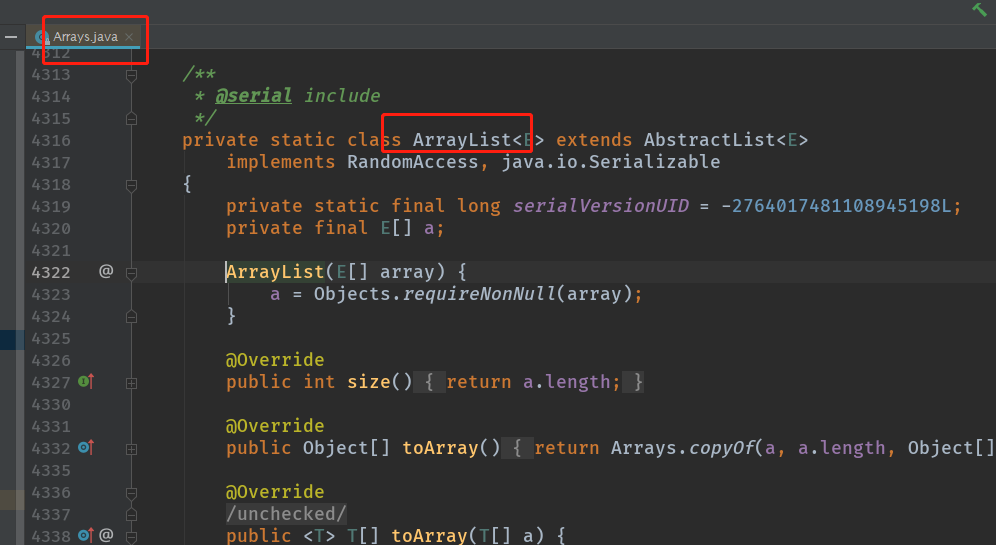Click first @Override annotation above size()

click(x=275, y=360)
